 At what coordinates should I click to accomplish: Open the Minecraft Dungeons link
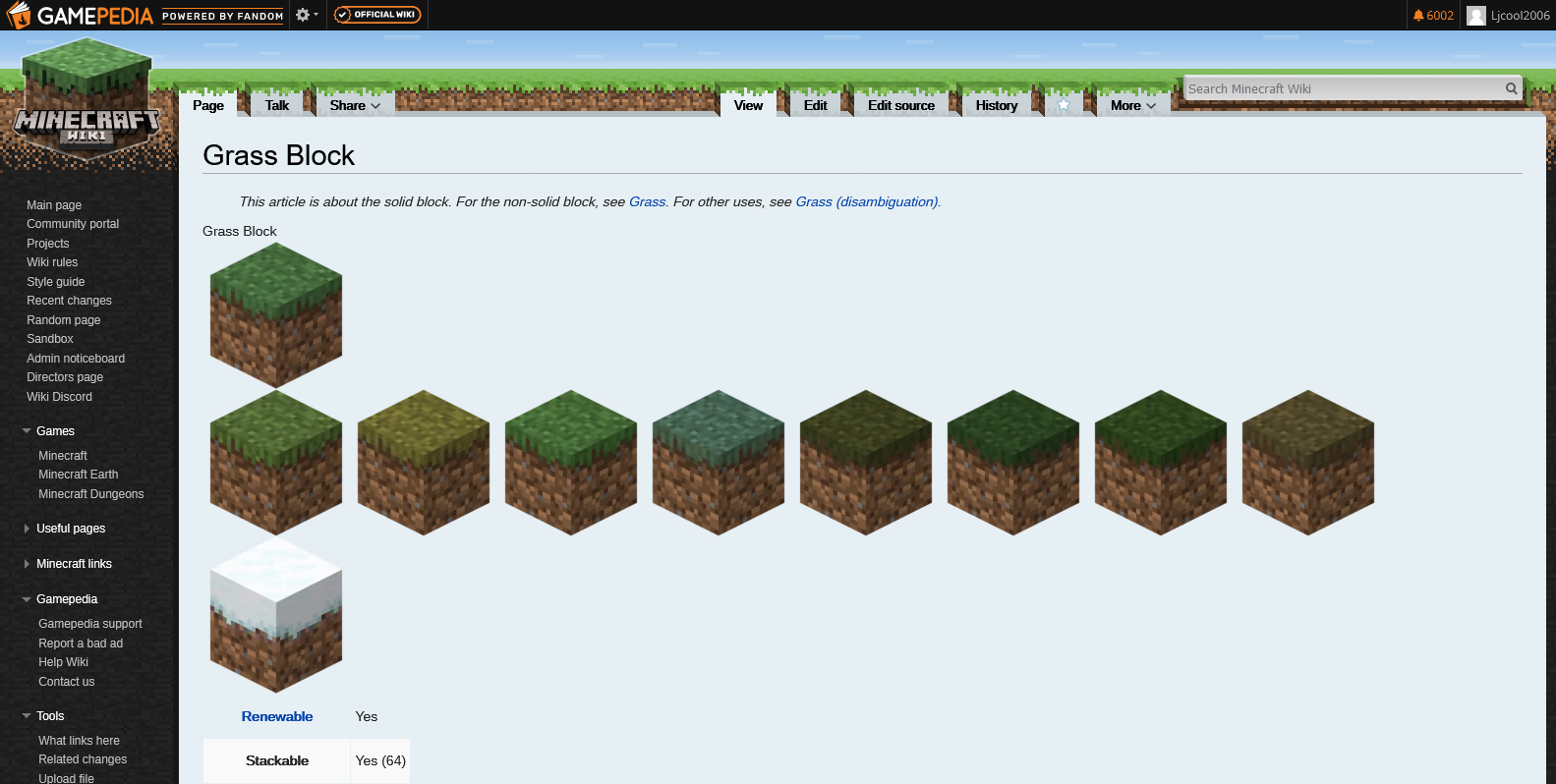pyautogui.click(x=91, y=494)
